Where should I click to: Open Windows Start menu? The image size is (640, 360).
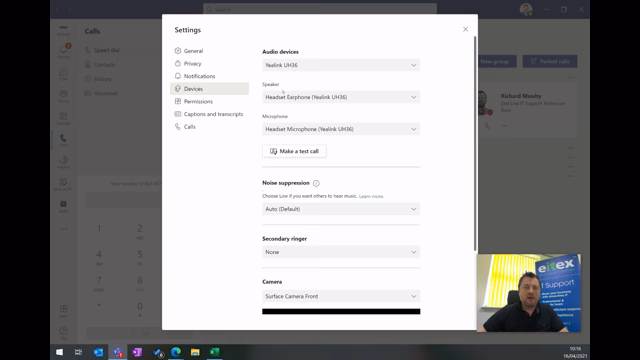pyautogui.click(x=60, y=352)
